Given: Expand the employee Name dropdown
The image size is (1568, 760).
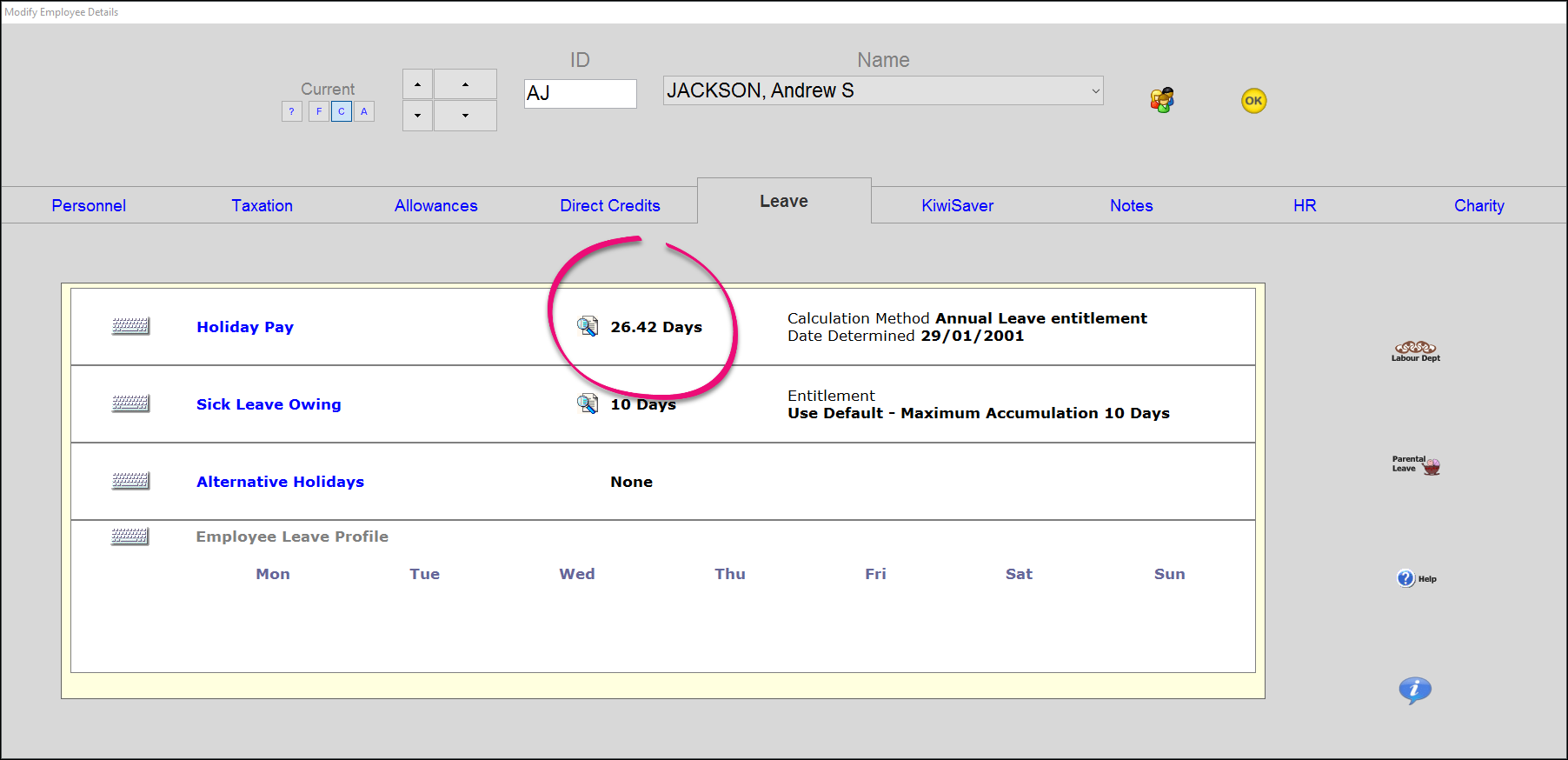Looking at the screenshot, I should coord(1094,90).
